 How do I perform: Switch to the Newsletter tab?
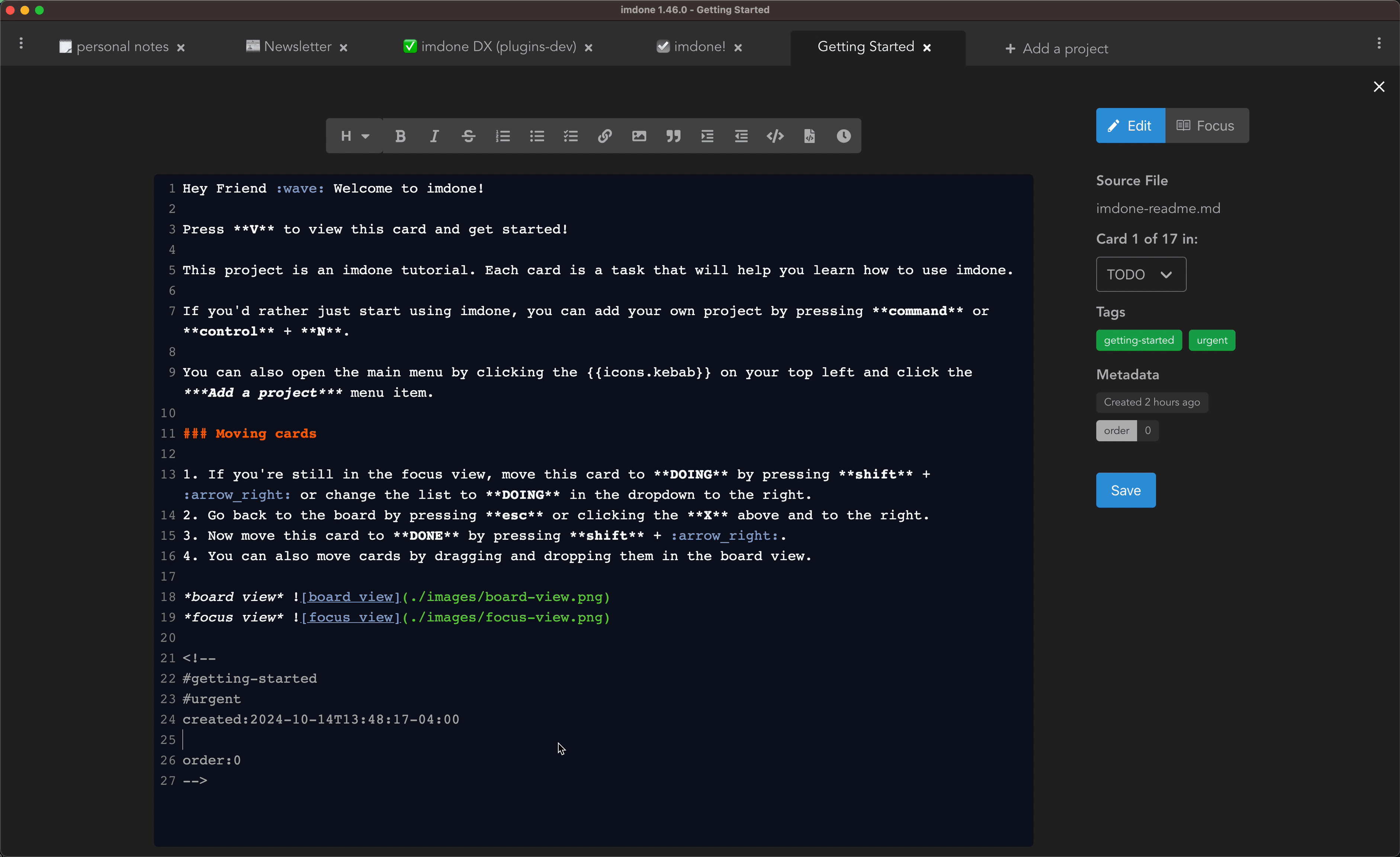(x=289, y=46)
